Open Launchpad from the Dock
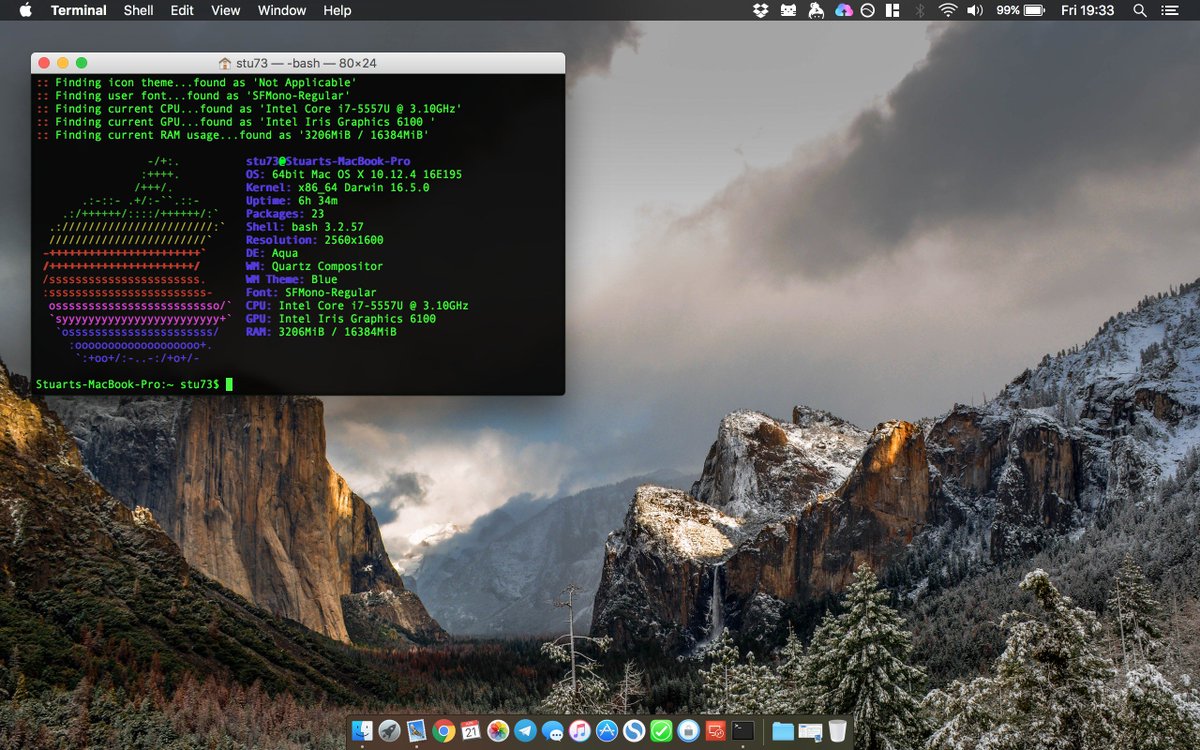 pyautogui.click(x=390, y=731)
